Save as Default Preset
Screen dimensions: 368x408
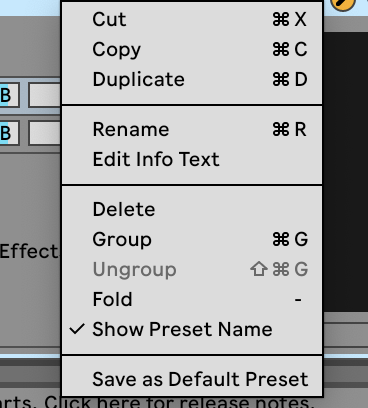(192, 379)
